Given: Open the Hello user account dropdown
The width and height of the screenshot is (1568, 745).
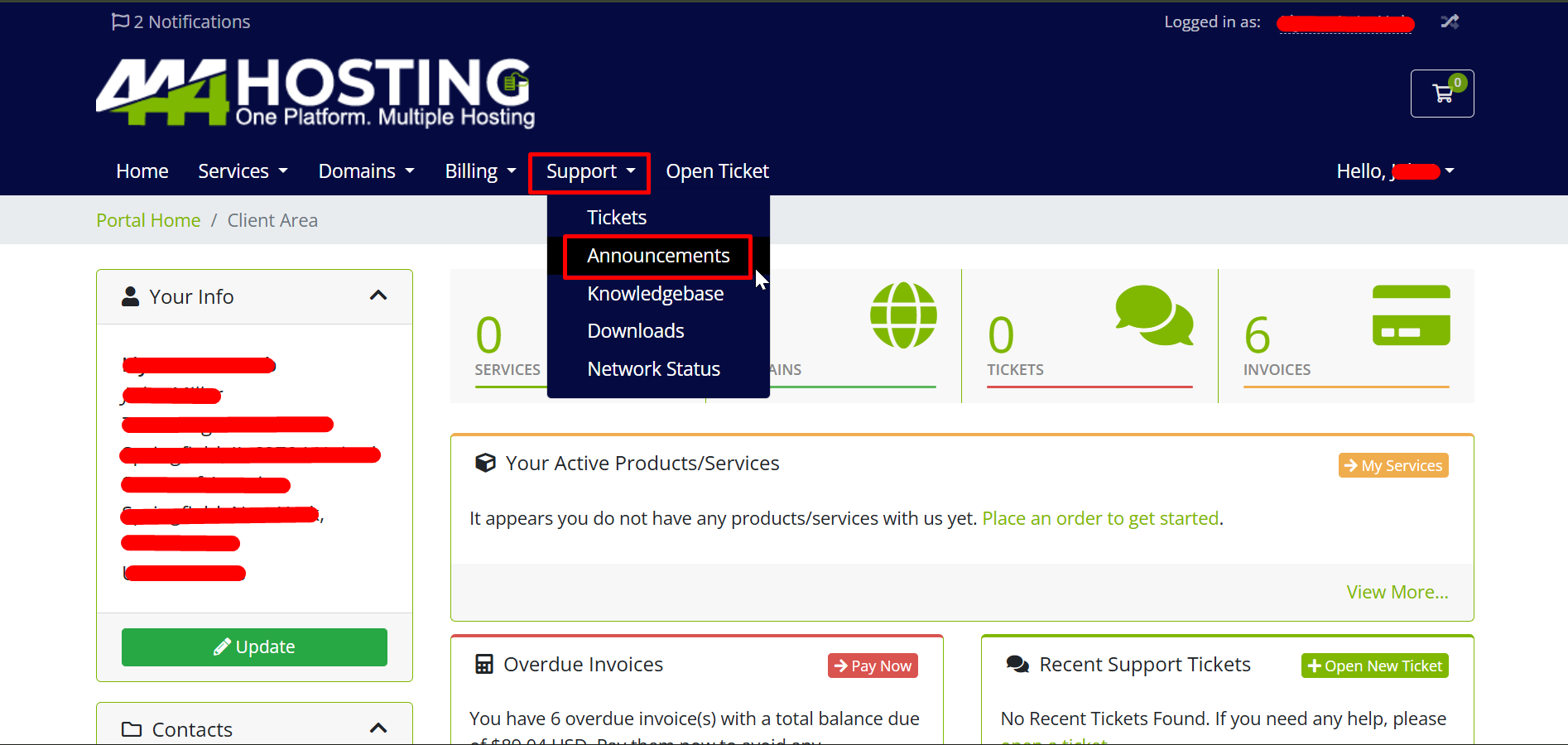Looking at the screenshot, I should click(1395, 171).
